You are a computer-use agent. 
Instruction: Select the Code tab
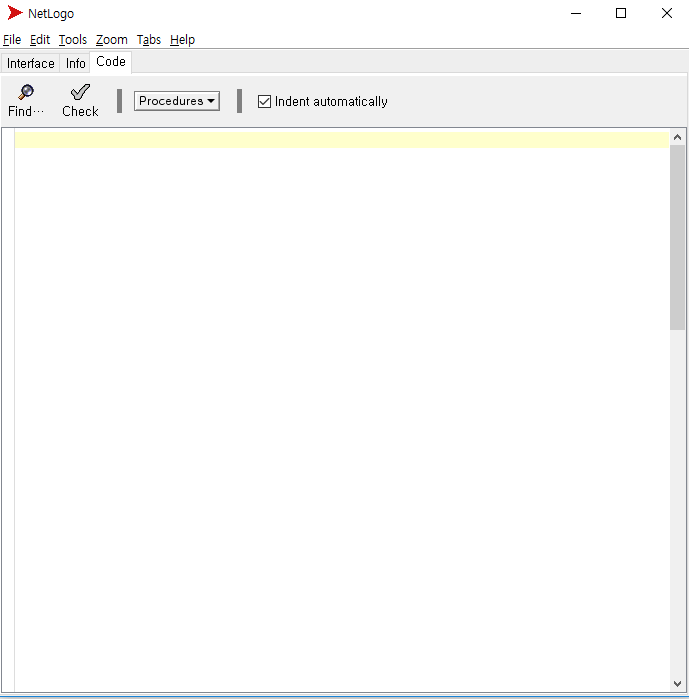pyautogui.click(x=111, y=62)
